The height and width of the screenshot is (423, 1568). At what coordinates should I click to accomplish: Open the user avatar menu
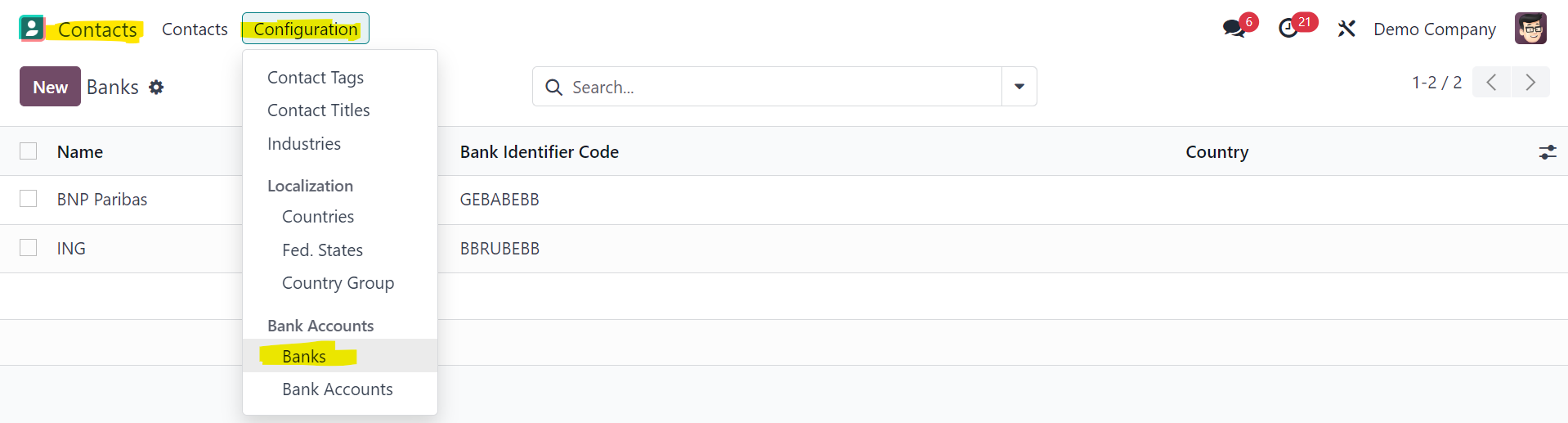click(1530, 29)
